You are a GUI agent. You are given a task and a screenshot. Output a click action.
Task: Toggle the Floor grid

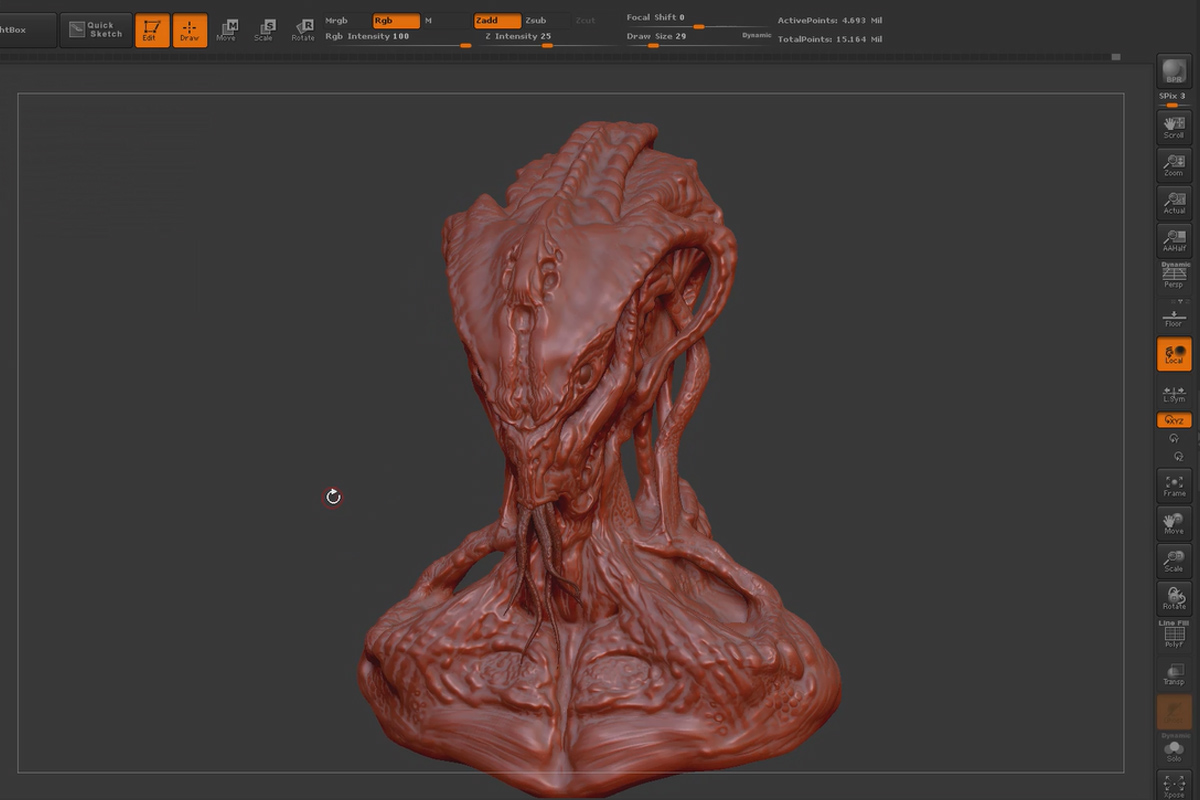pyautogui.click(x=1174, y=318)
